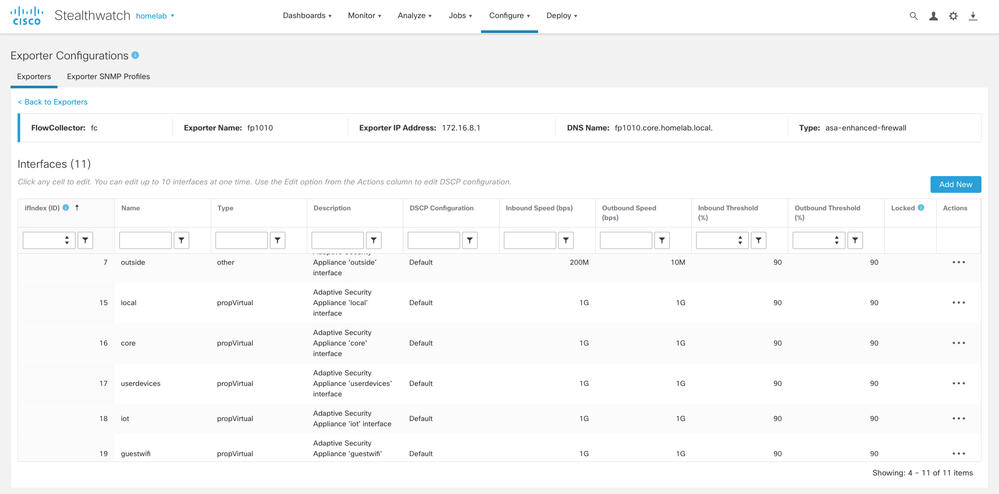The width and height of the screenshot is (999, 494).
Task: Open actions menu for iot interface
Action: (958, 418)
